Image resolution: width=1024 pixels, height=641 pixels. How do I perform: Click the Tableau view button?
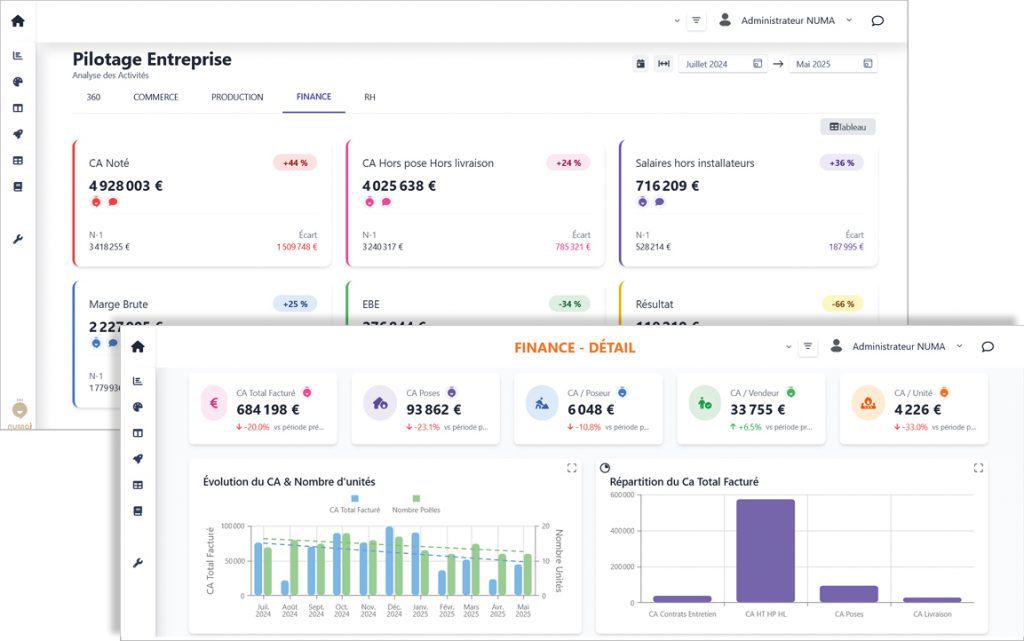pos(847,127)
